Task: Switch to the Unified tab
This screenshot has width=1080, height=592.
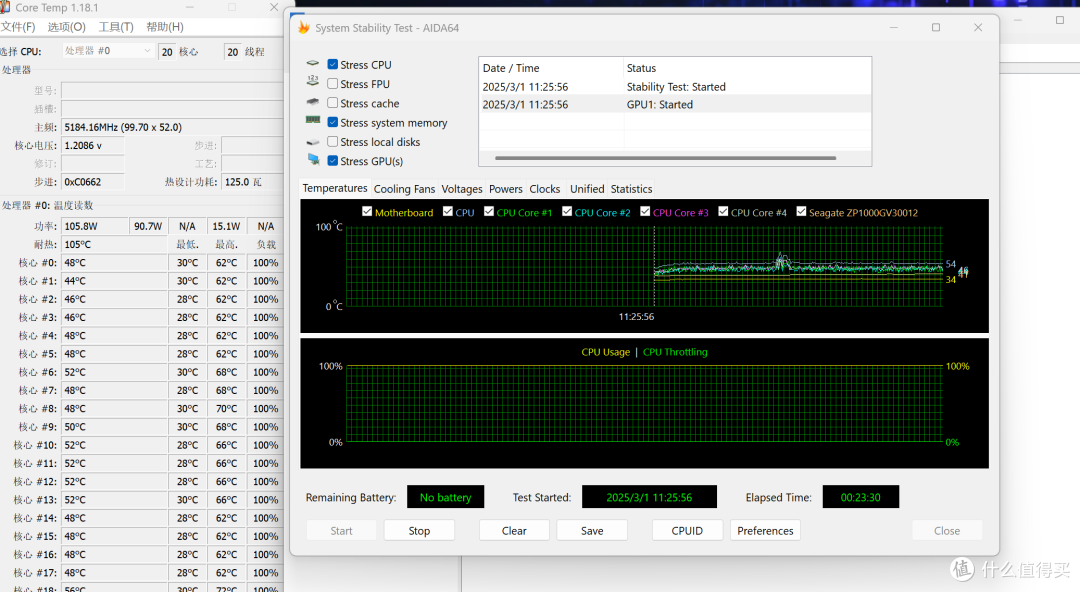Action: 587,189
